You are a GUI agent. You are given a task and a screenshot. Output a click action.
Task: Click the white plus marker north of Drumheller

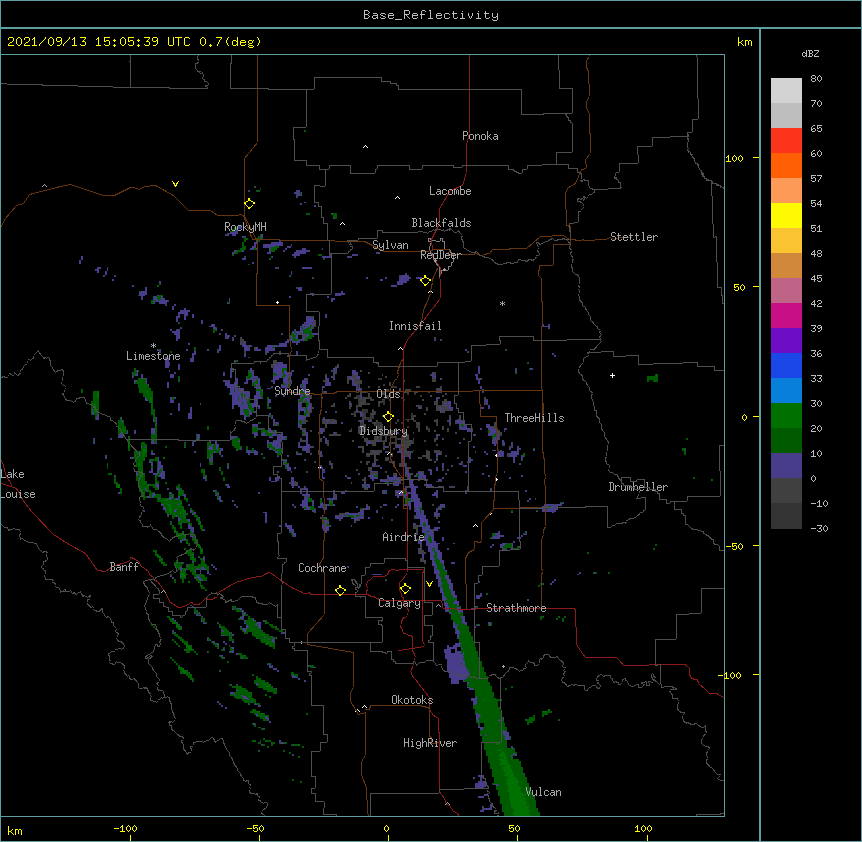(612, 375)
